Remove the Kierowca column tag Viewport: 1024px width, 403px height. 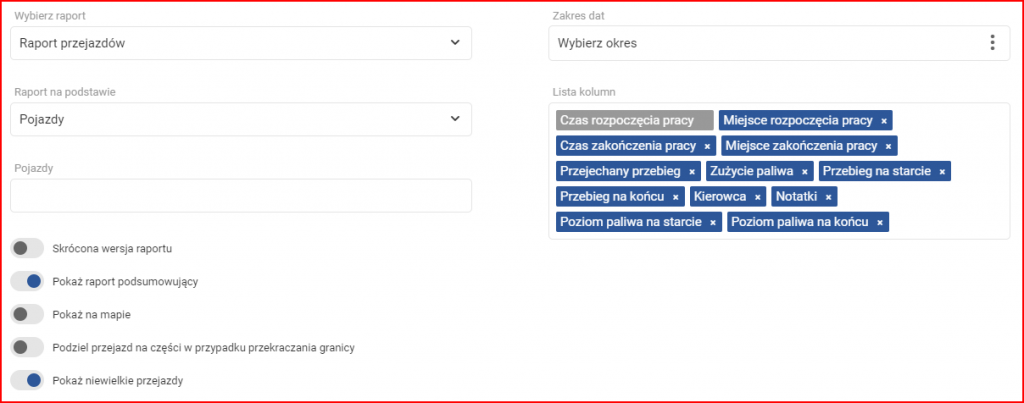(758, 197)
